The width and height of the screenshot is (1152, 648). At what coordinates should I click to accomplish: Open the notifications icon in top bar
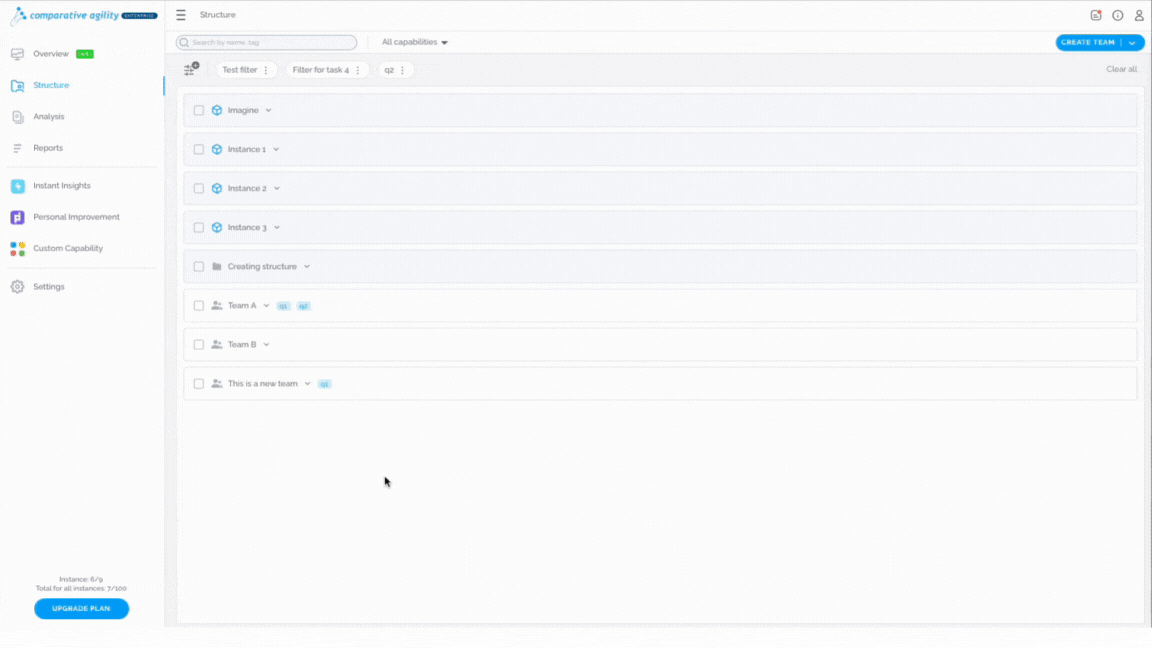pos(1095,15)
